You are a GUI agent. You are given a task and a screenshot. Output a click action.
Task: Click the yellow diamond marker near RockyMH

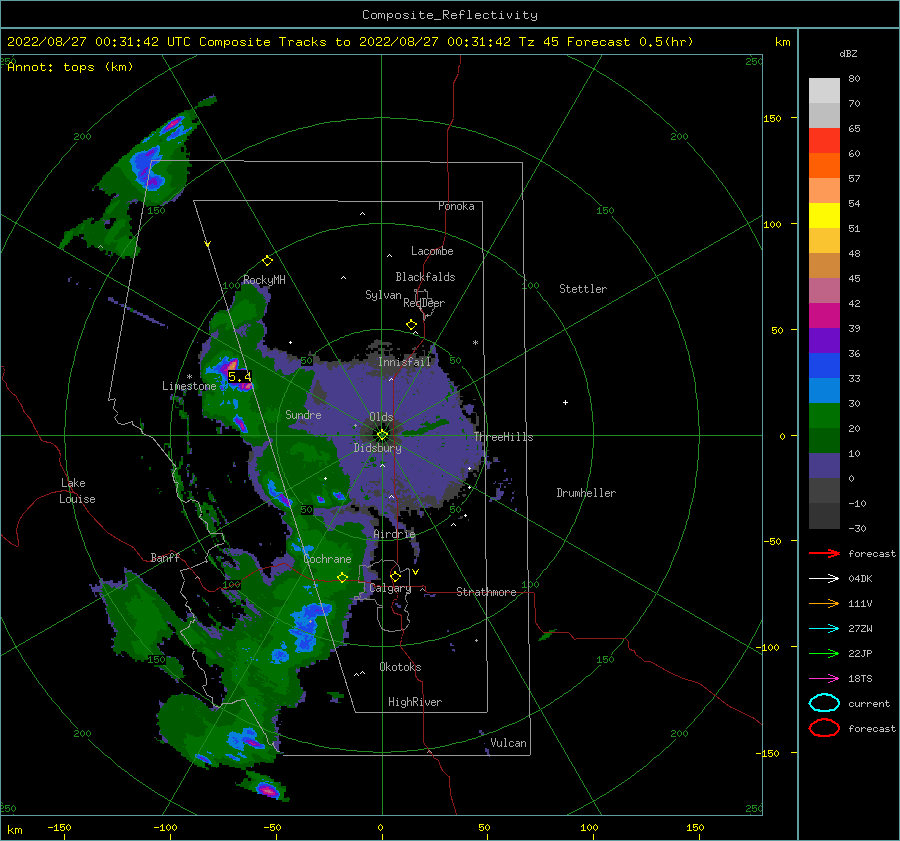(x=267, y=261)
